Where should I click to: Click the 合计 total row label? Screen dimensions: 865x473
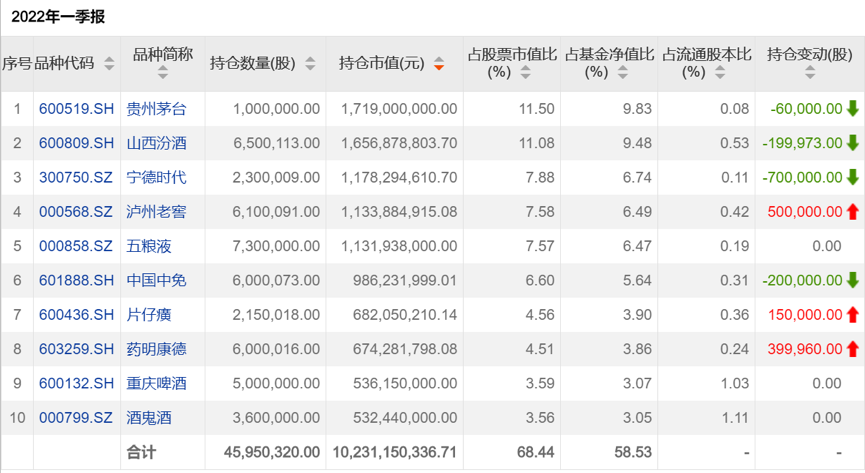(141, 452)
